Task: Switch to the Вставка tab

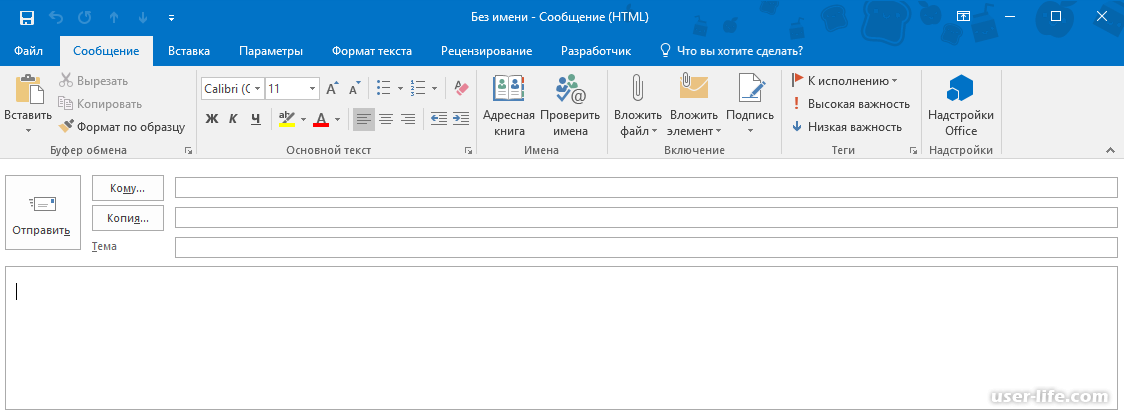Action: pos(189,51)
